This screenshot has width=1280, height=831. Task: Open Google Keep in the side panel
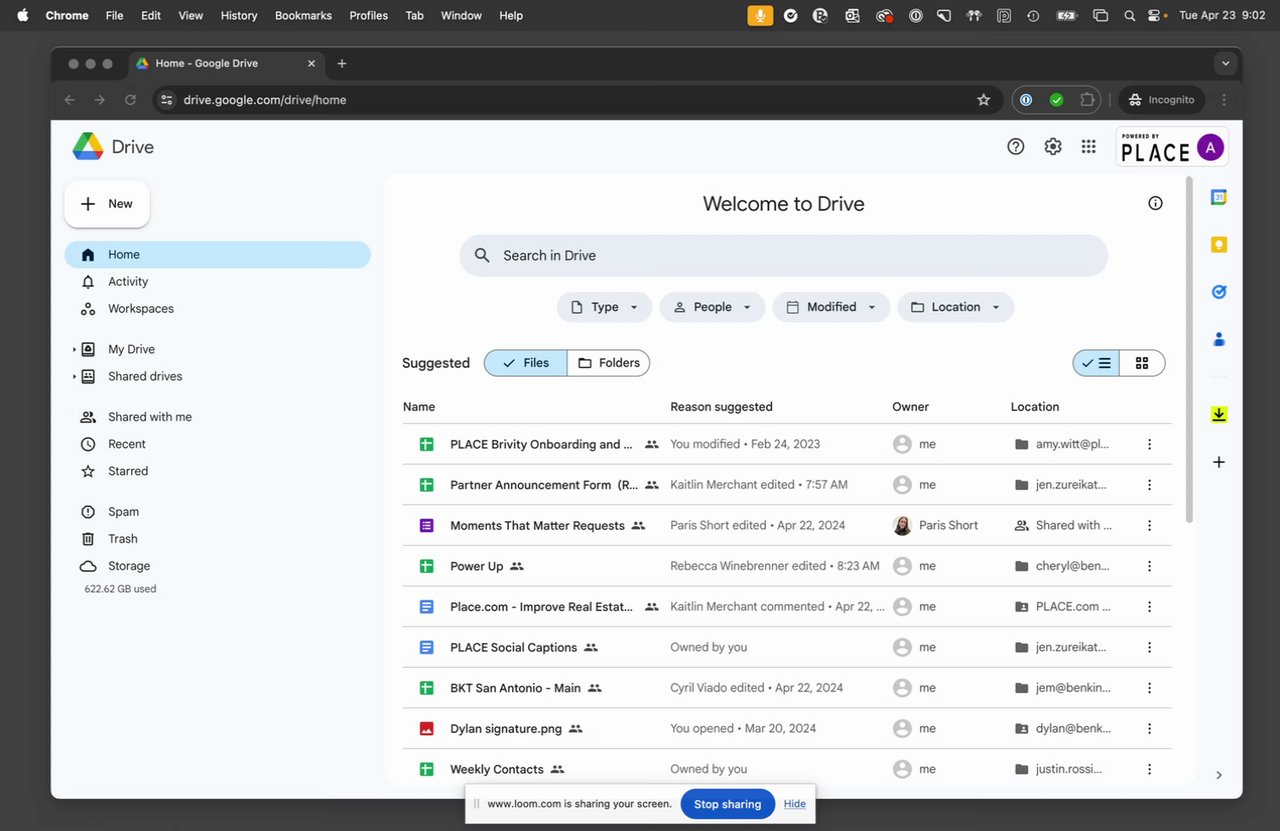point(1219,245)
